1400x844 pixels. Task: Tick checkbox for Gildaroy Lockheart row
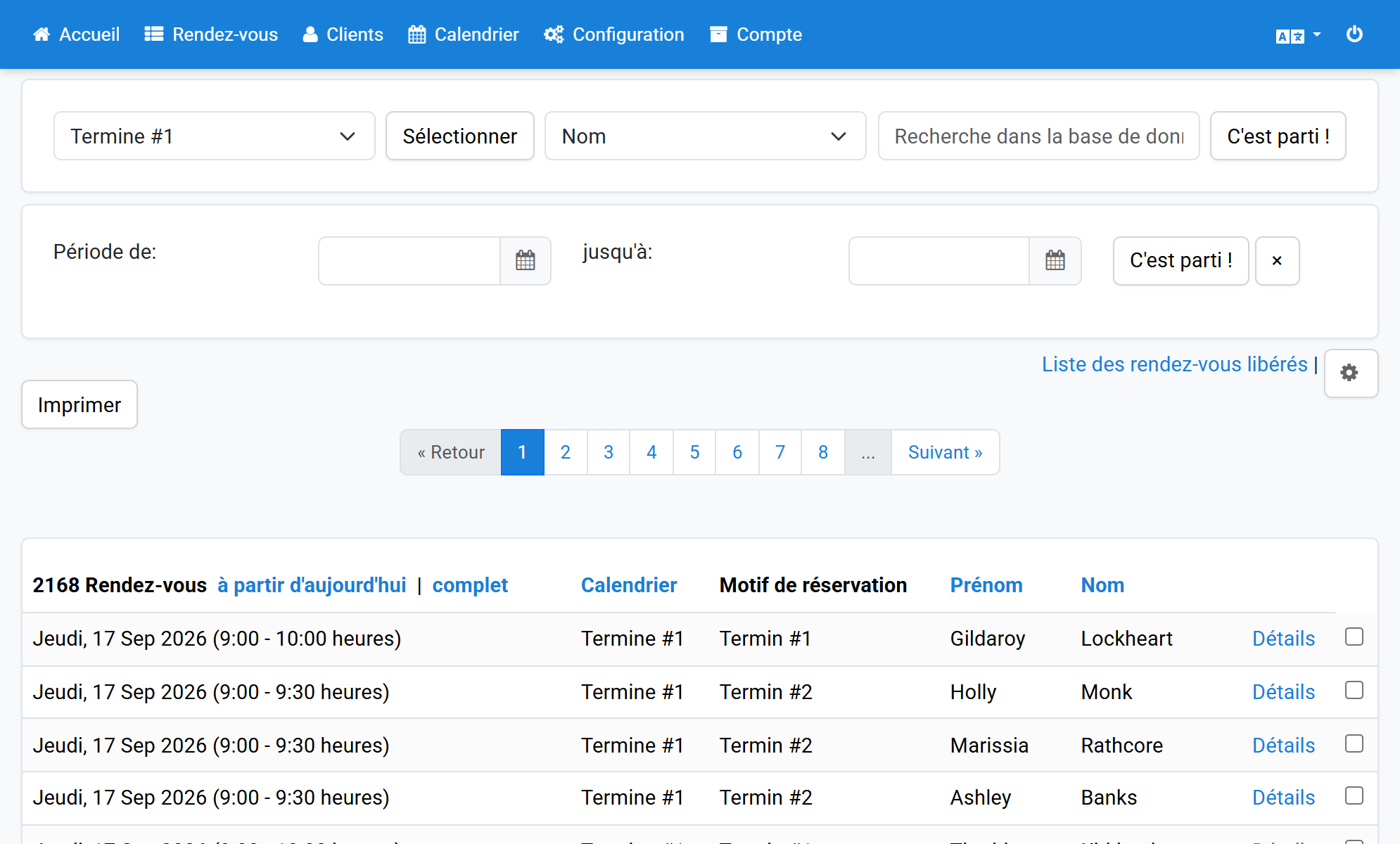(1354, 637)
